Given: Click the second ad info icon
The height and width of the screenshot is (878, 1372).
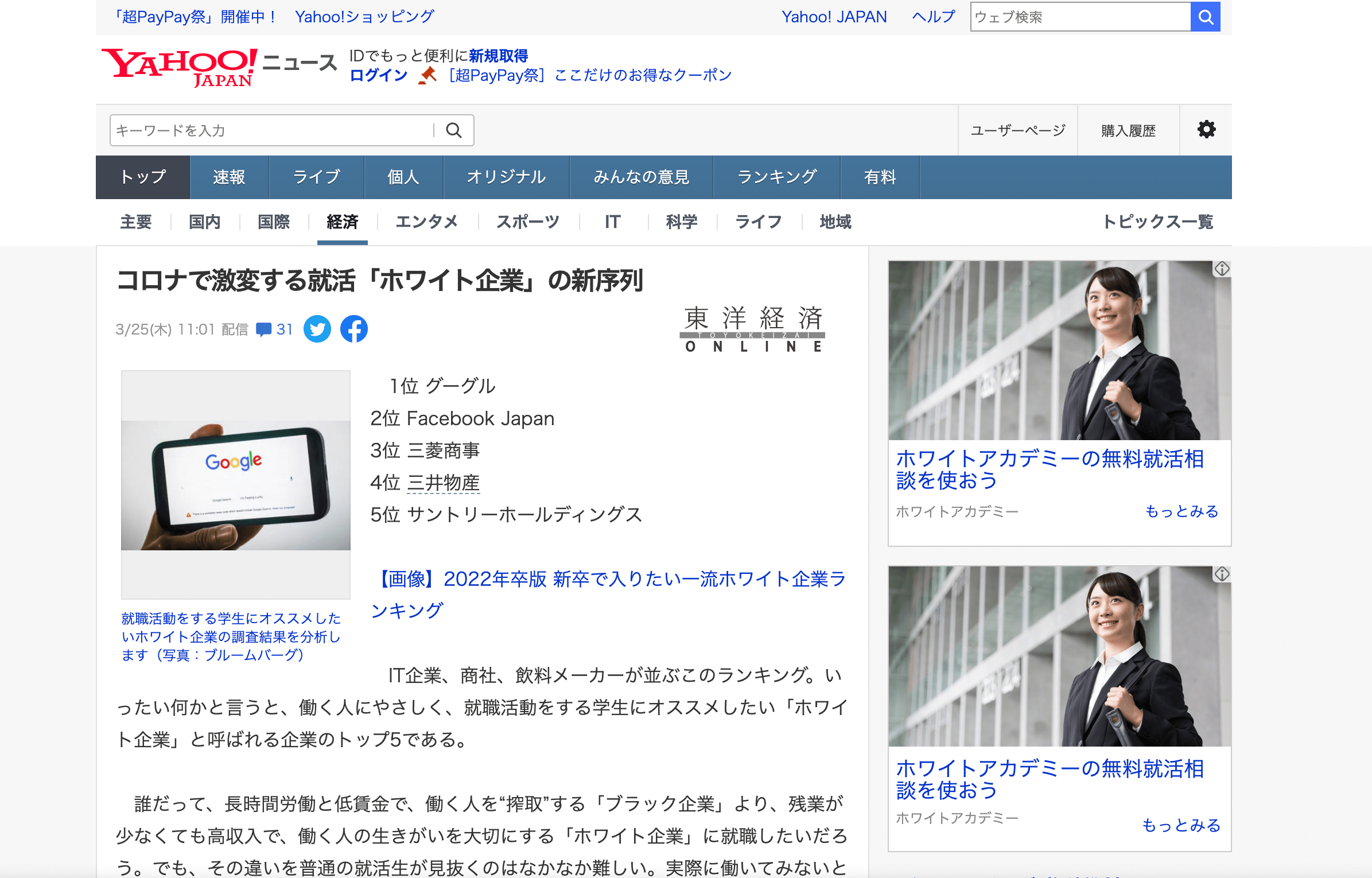Looking at the screenshot, I should point(1222,574).
